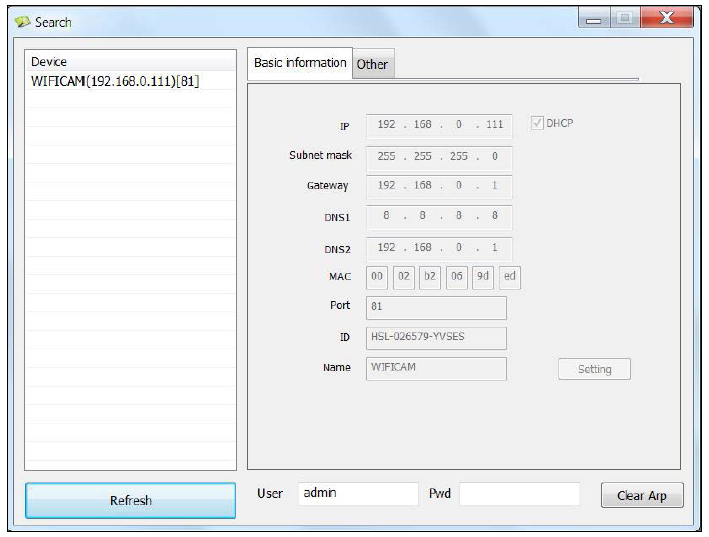Minimize the Search window
709x537 pixels.
[x=594, y=19]
